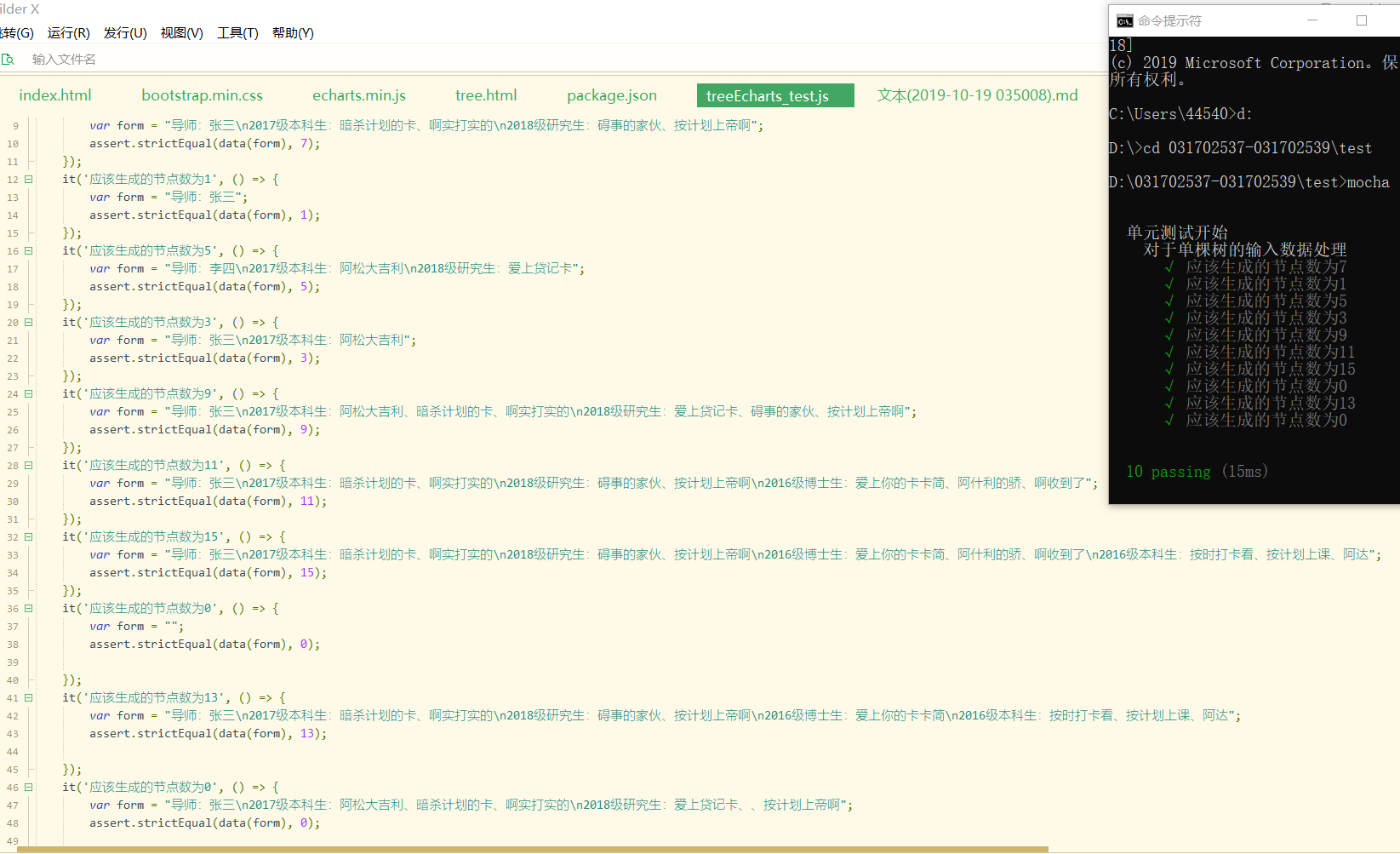Open the 帮助(Y) menu
1400x854 pixels.
point(293,33)
